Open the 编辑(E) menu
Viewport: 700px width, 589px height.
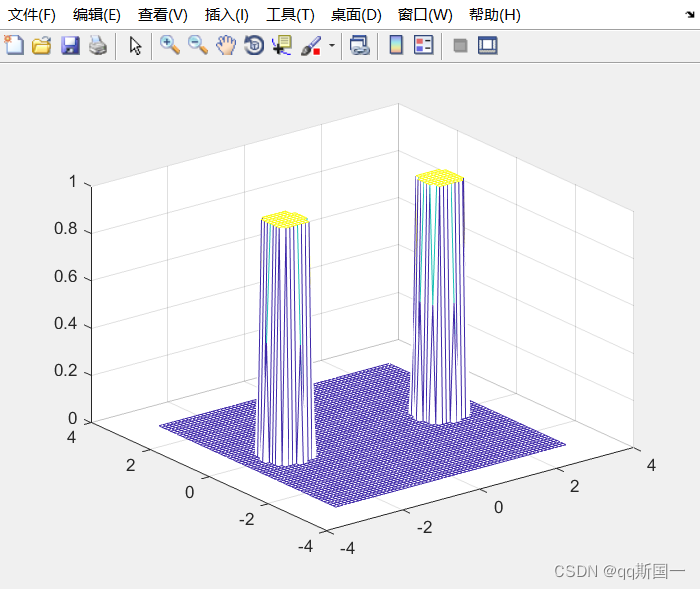(97, 15)
